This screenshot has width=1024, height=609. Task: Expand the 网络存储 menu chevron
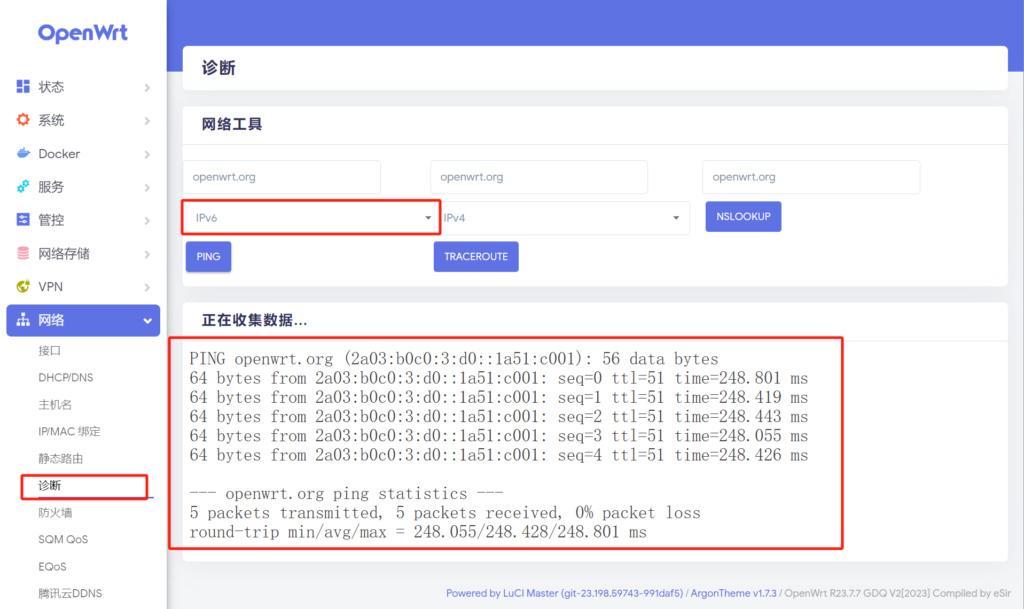pos(147,255)
